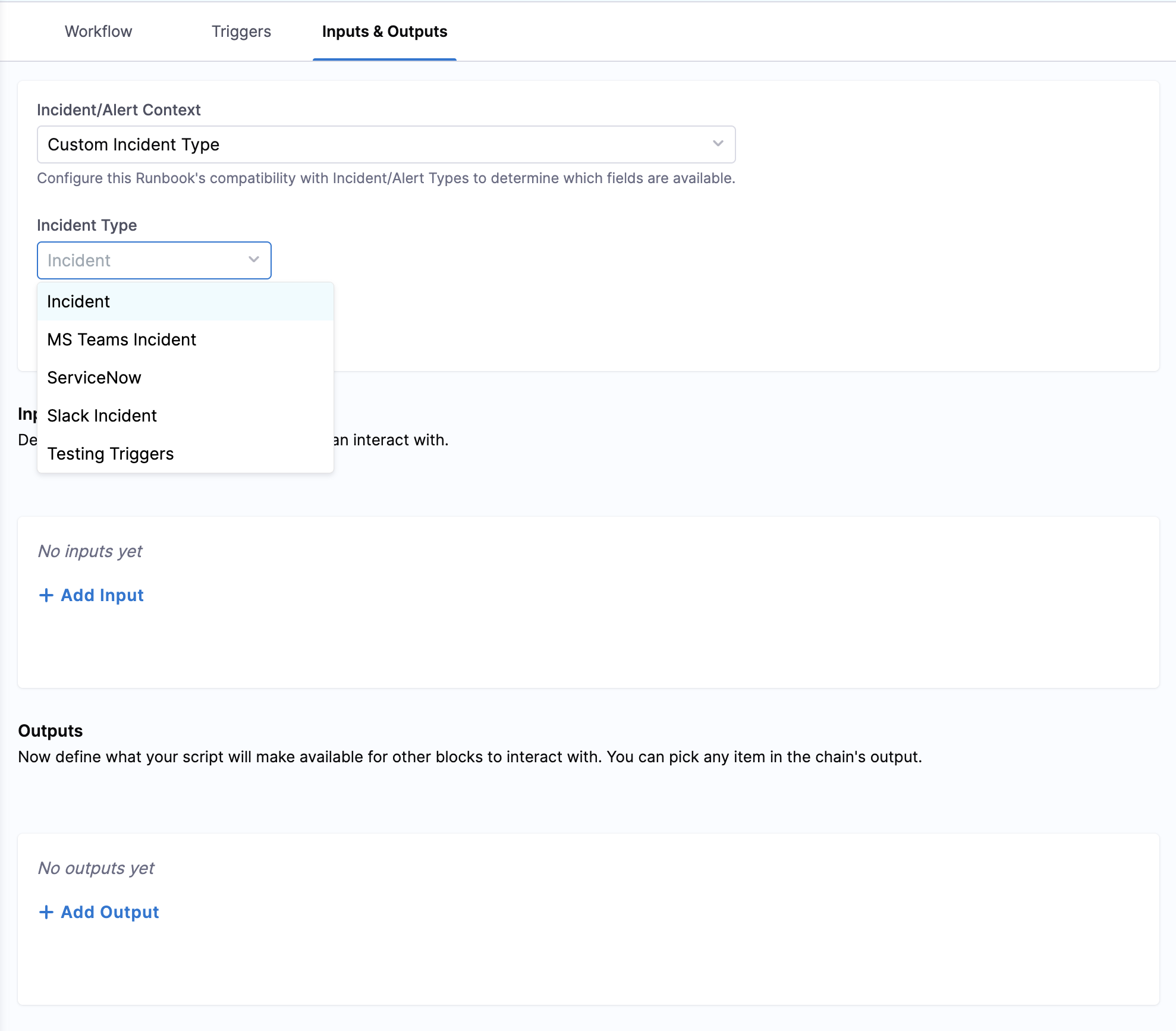The height and width of the screenshot is (1031, 1176).
Task: Click the No inputs yet panel
Action: pyautogui.click(x=89, y=551)
